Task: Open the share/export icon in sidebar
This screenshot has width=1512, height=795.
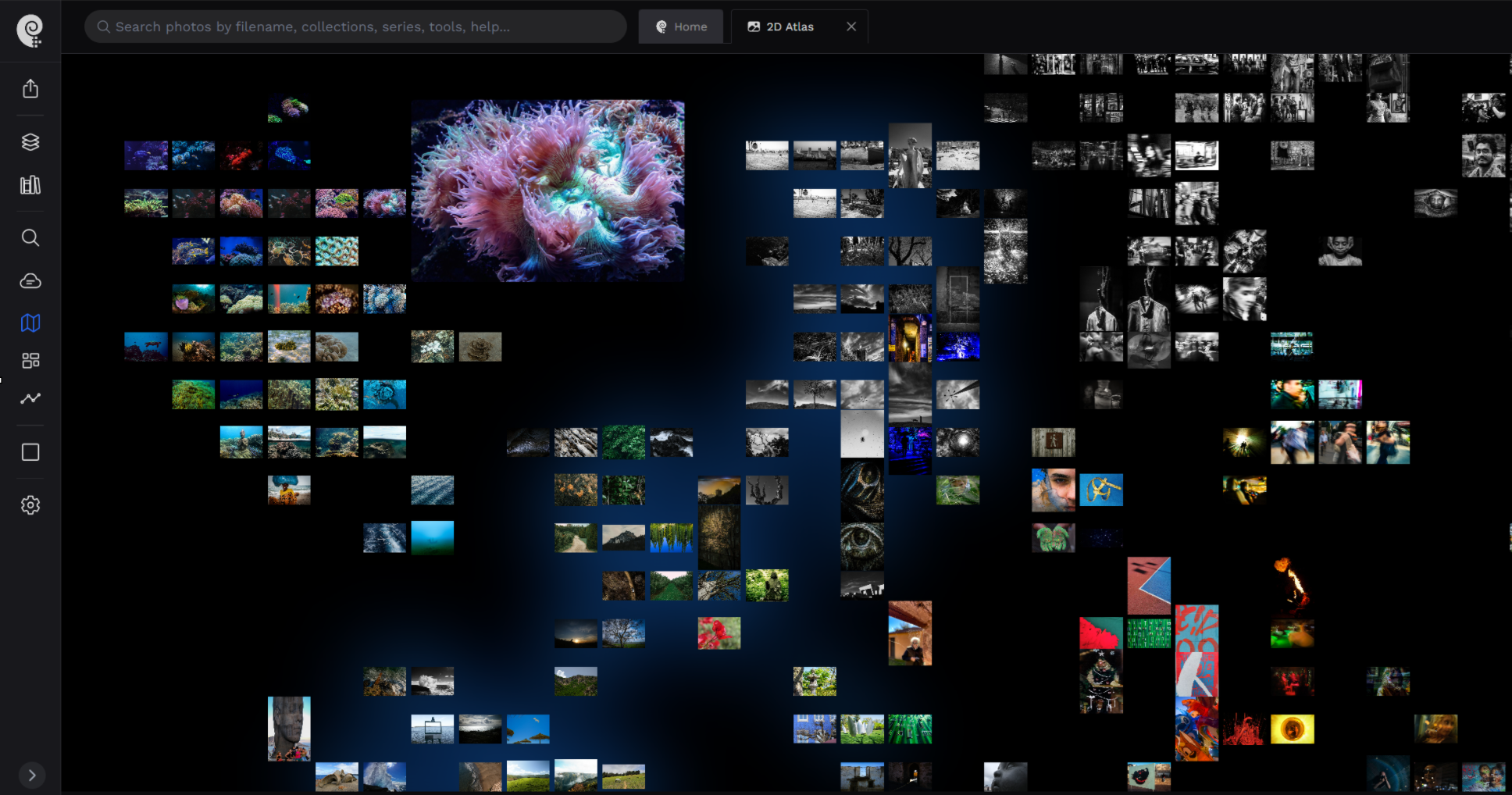Action: click(30, 88)
